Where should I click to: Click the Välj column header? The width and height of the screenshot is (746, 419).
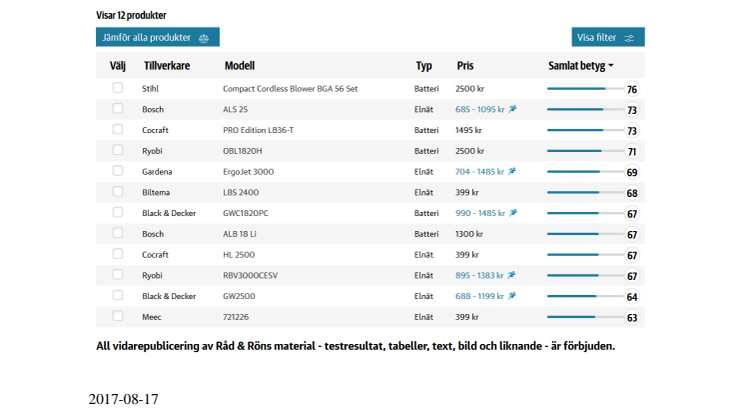coord(118,66)
